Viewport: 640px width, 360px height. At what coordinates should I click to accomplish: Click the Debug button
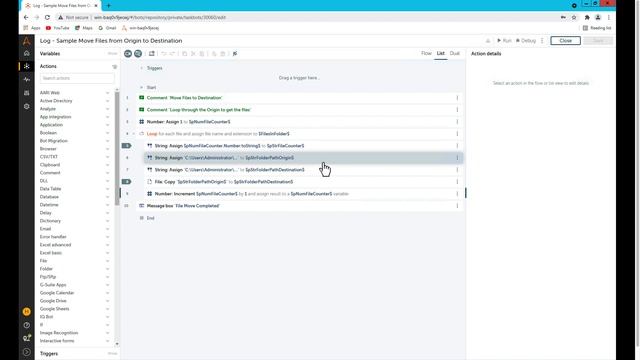tap(526, 40)
